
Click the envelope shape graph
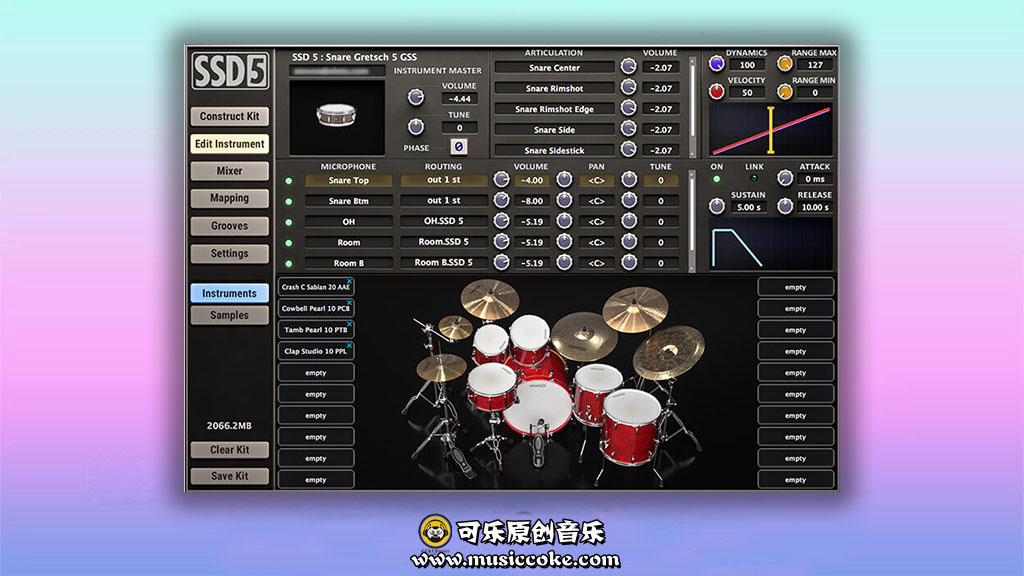771,244
